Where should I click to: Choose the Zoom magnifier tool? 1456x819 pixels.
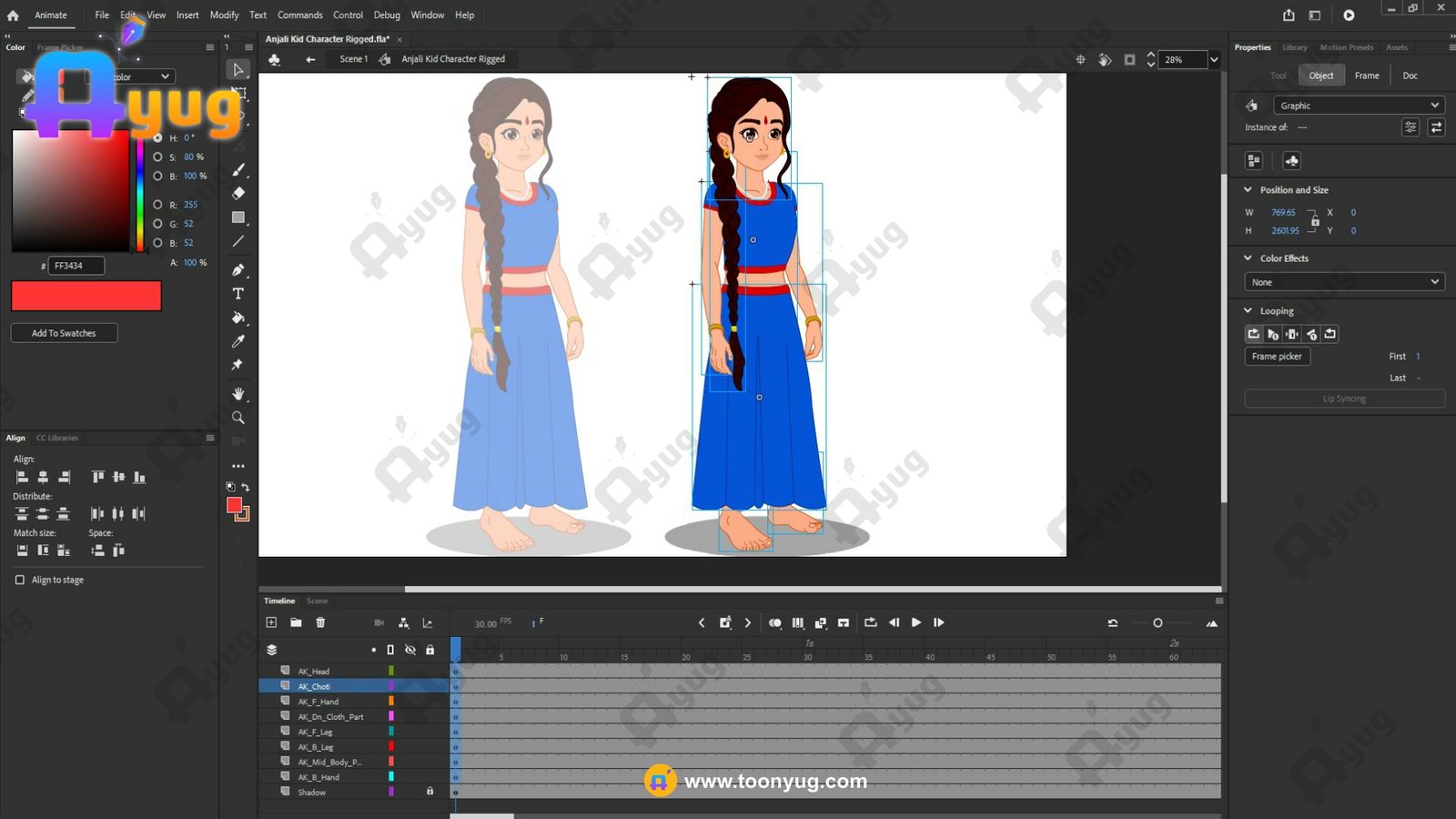[x=238, y=418]
